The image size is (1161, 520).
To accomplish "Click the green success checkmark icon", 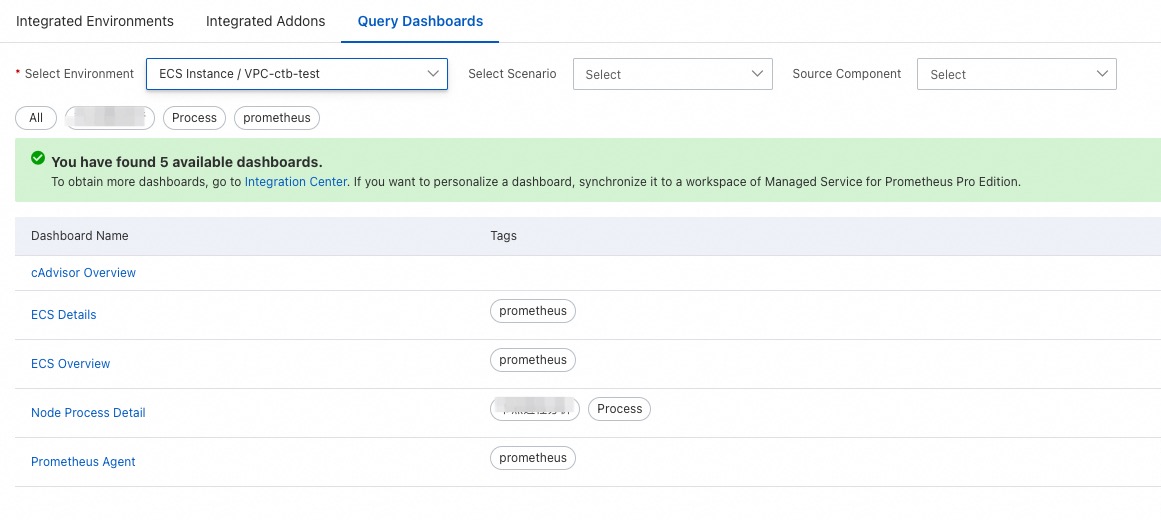I will [38, 159].
